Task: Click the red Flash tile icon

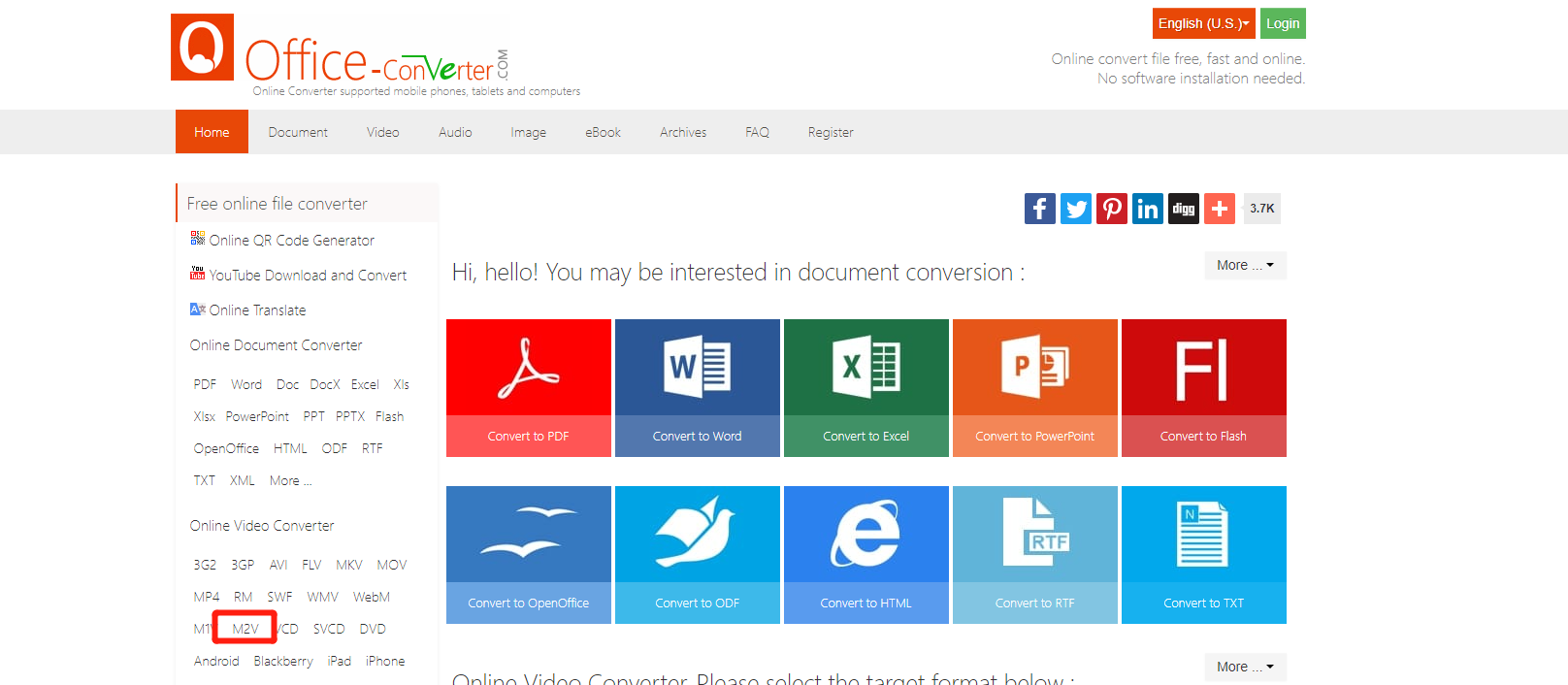Action: click(x=1203, y=370)
